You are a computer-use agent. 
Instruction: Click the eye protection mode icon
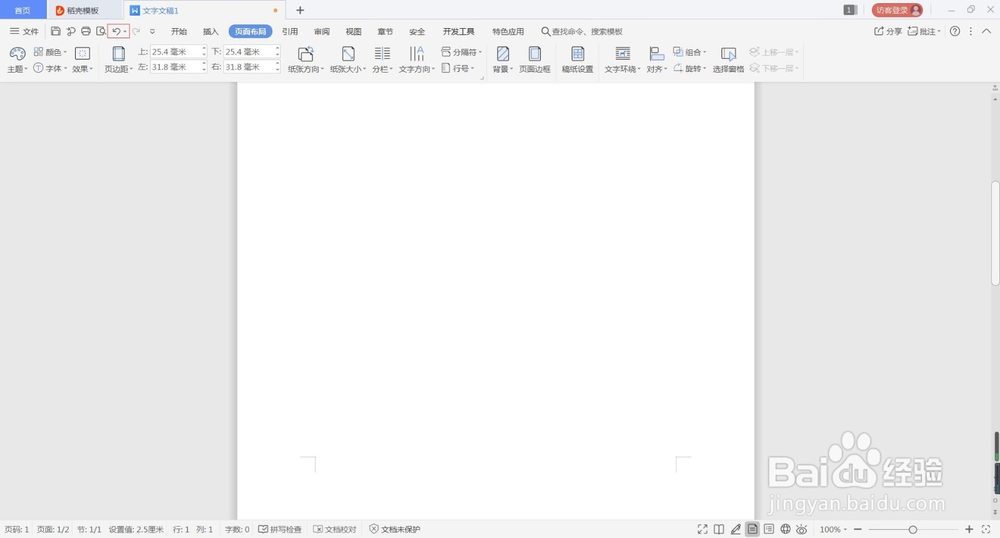click(802, 529)
